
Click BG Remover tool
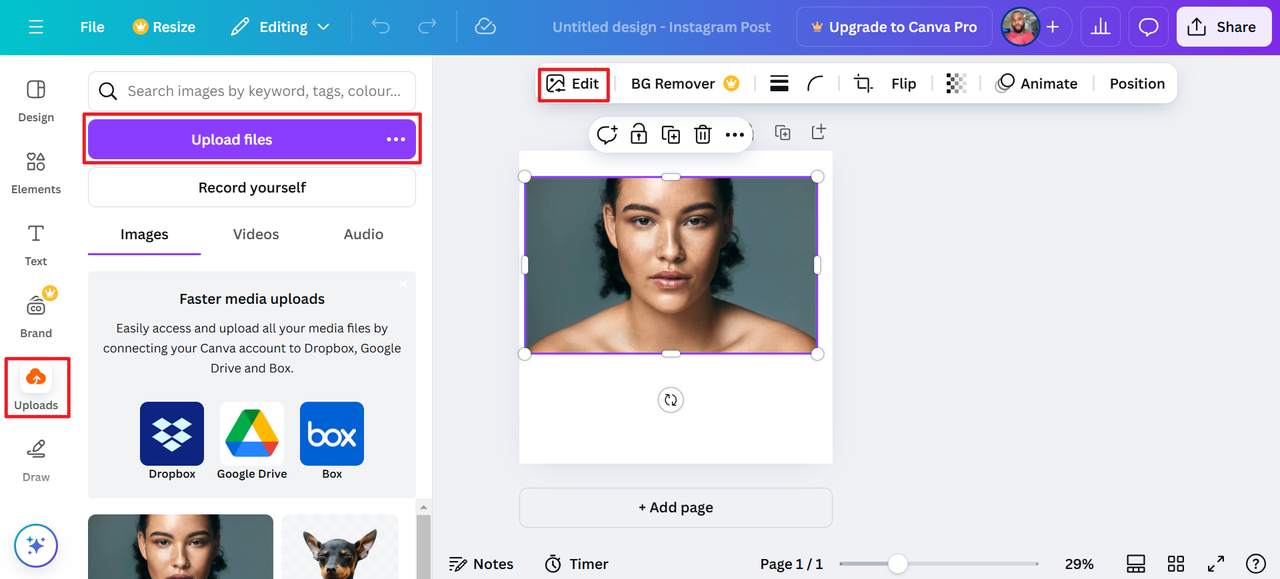point(685,84)
